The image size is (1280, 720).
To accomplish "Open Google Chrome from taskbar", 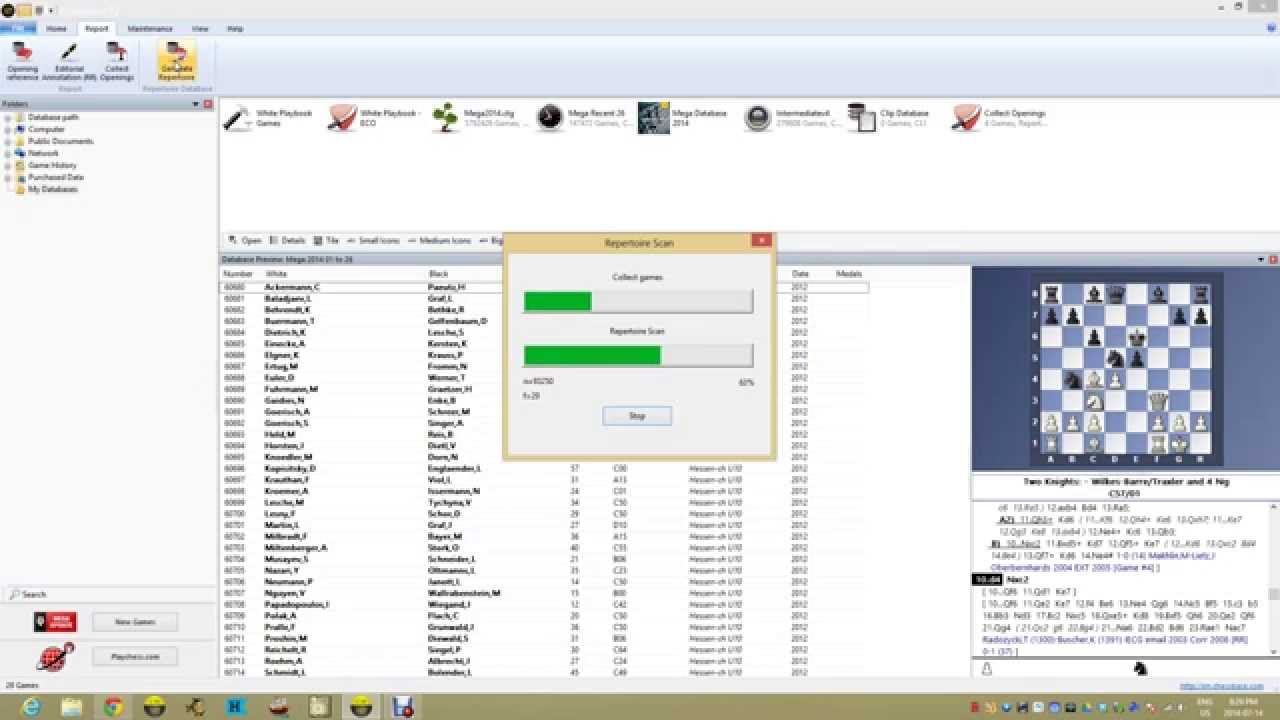I will [113, 706].
